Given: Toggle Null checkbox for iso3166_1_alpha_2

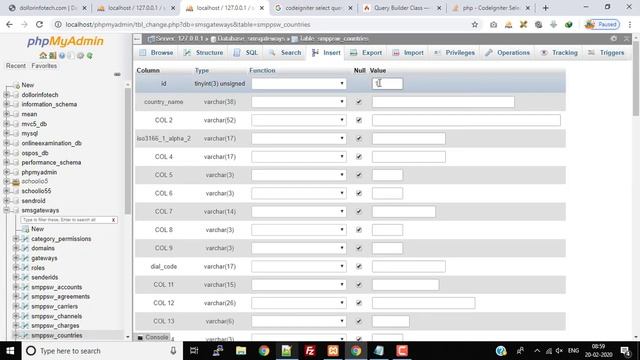Looking at the screenshot, I should 359,138.
